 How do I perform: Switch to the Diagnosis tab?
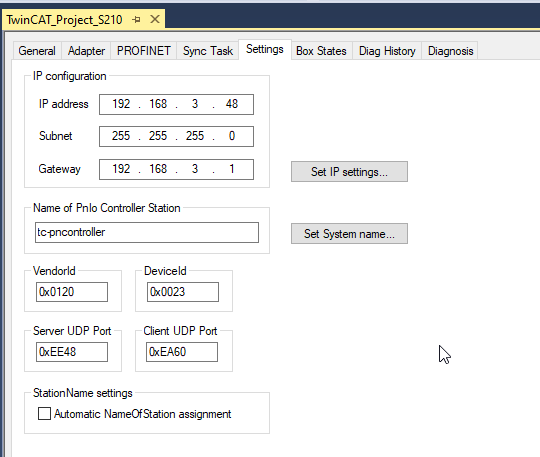[x=450, y=51]
